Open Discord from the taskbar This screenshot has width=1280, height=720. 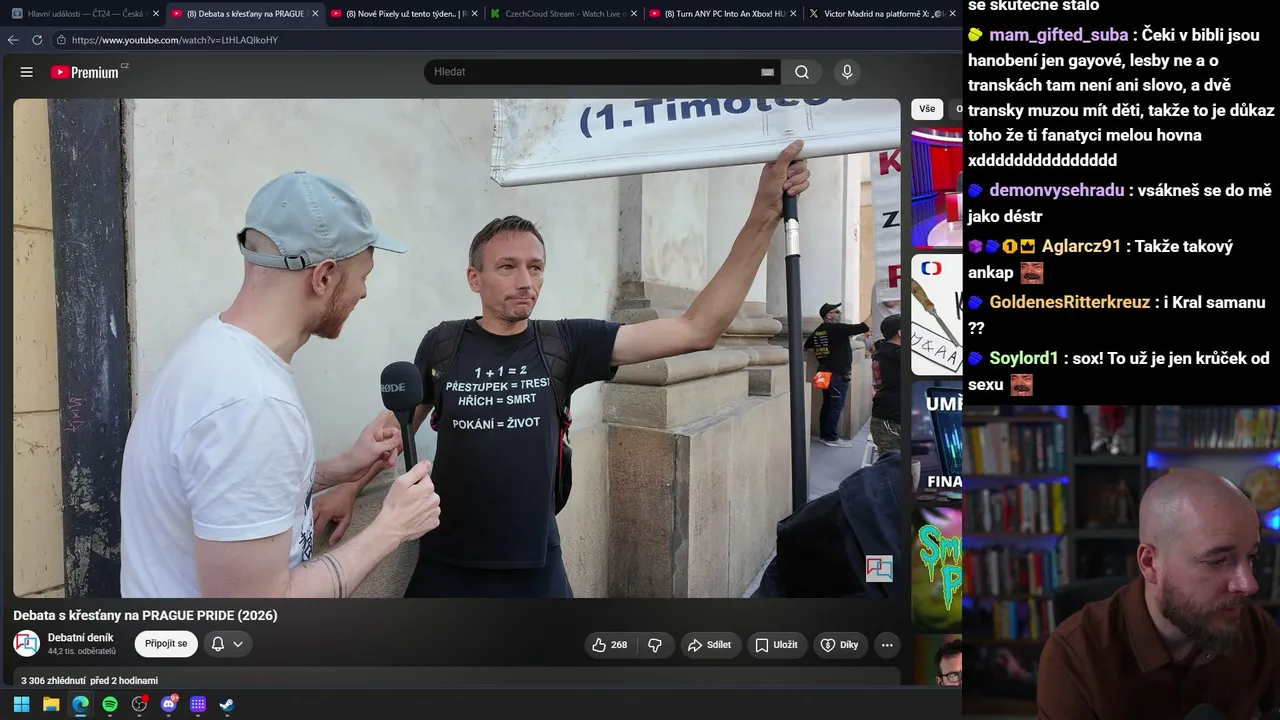tap(169, 704)
